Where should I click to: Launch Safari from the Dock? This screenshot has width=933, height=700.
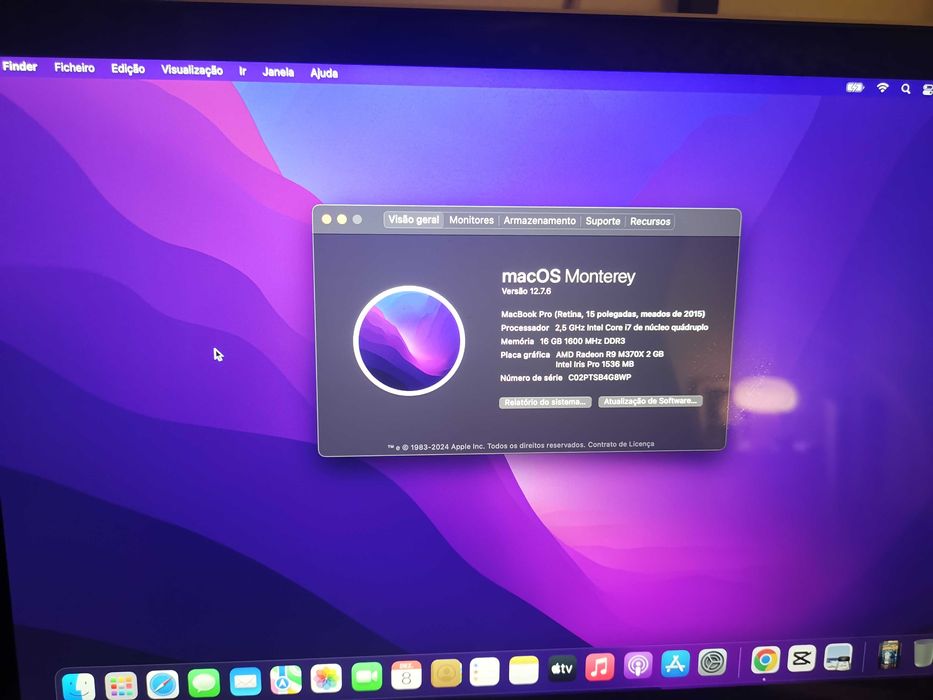[162, 685]
